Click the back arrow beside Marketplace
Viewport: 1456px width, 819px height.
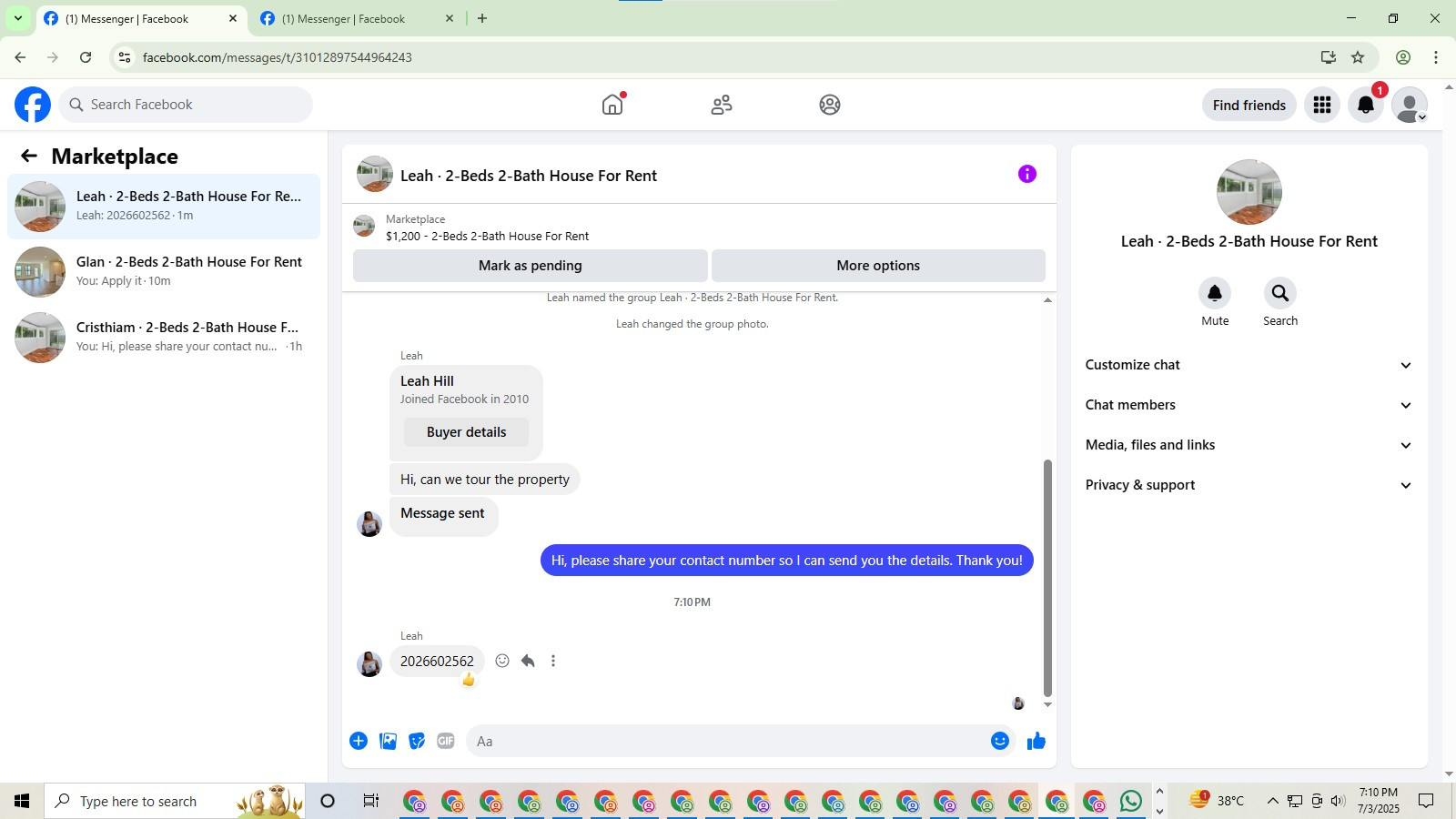(x=29, y=156)
